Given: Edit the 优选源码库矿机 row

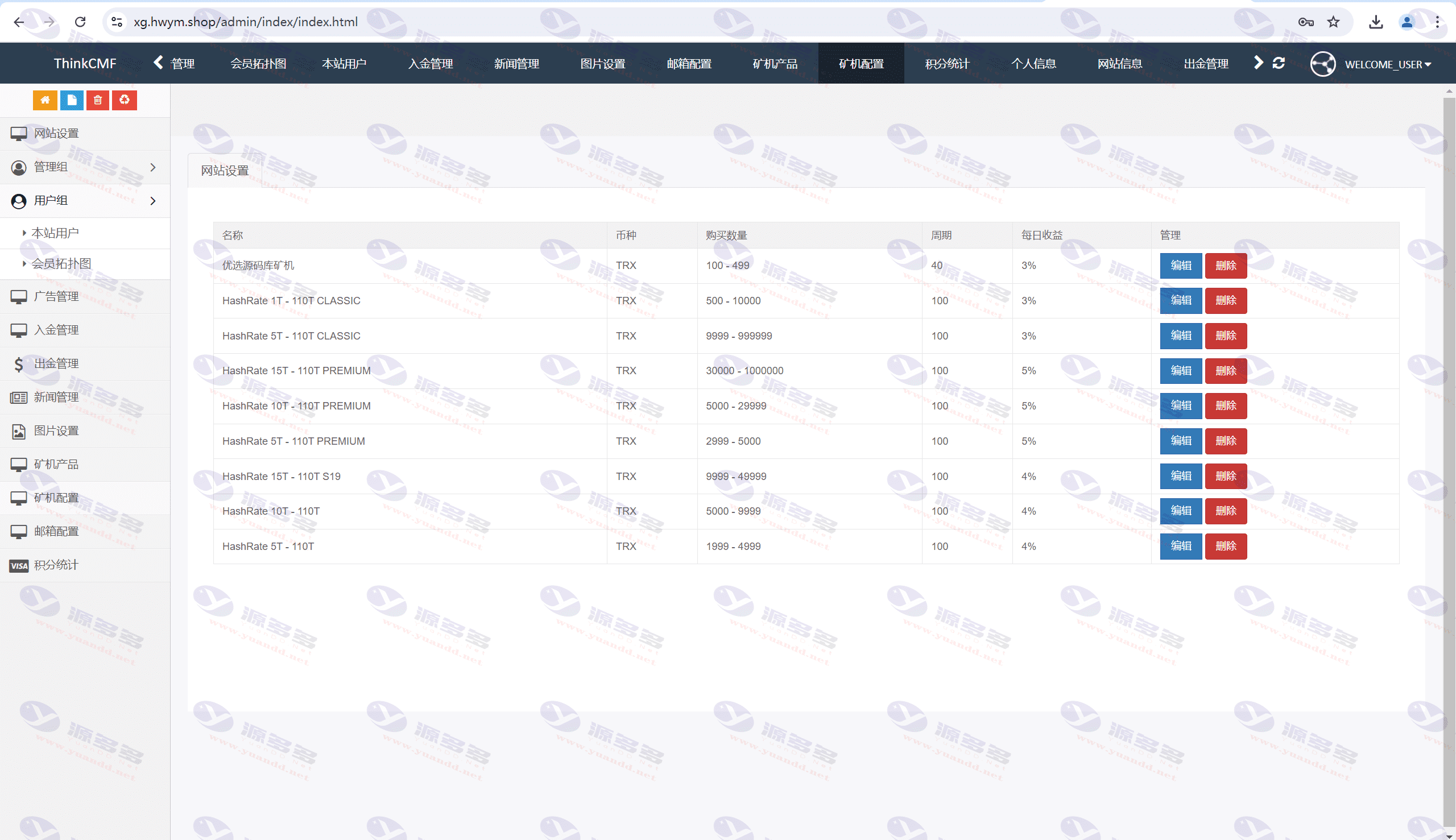Looking at the screenshot, I should (x=1181, y=266).
